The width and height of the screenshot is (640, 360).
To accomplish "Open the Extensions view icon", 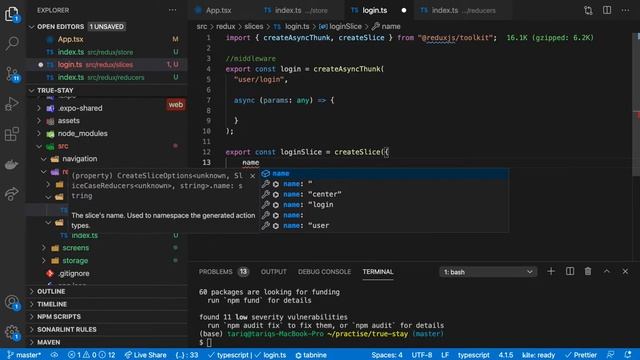I will [12, 134].
